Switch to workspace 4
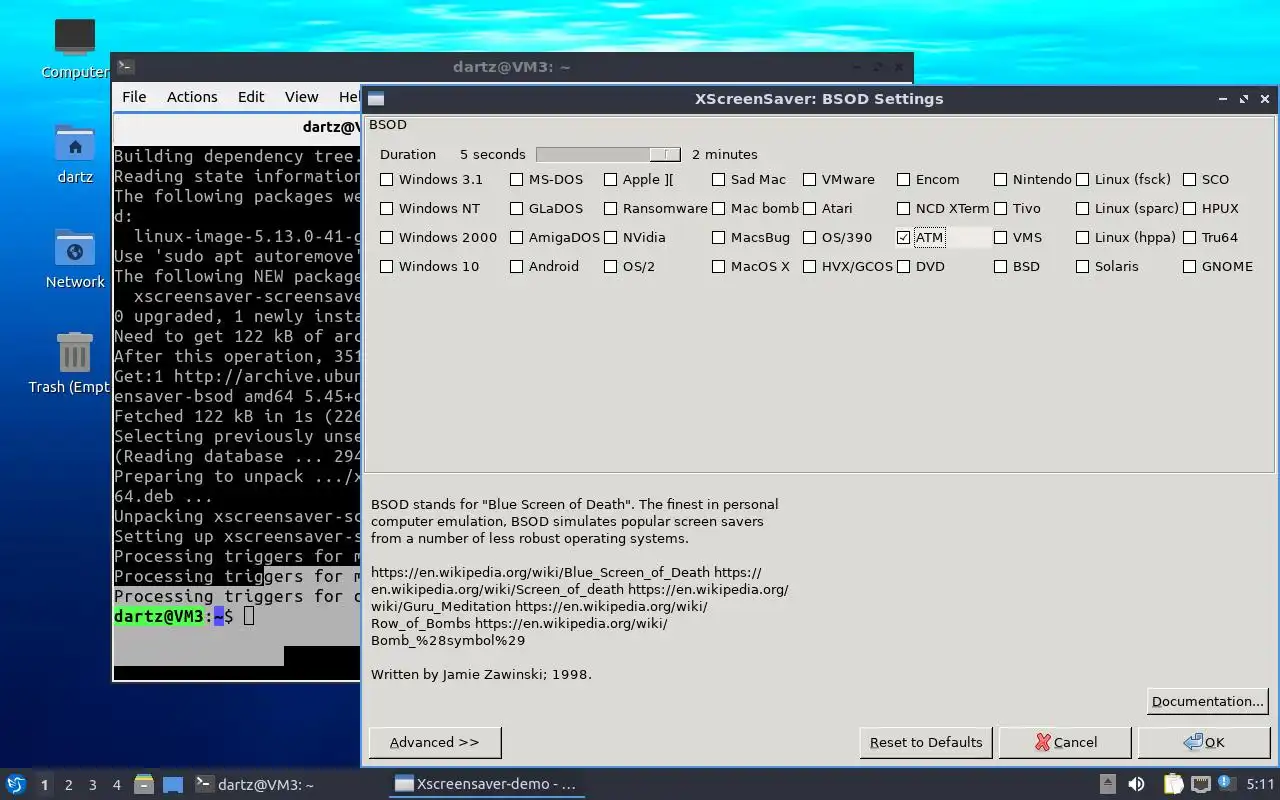 (116, 785)
